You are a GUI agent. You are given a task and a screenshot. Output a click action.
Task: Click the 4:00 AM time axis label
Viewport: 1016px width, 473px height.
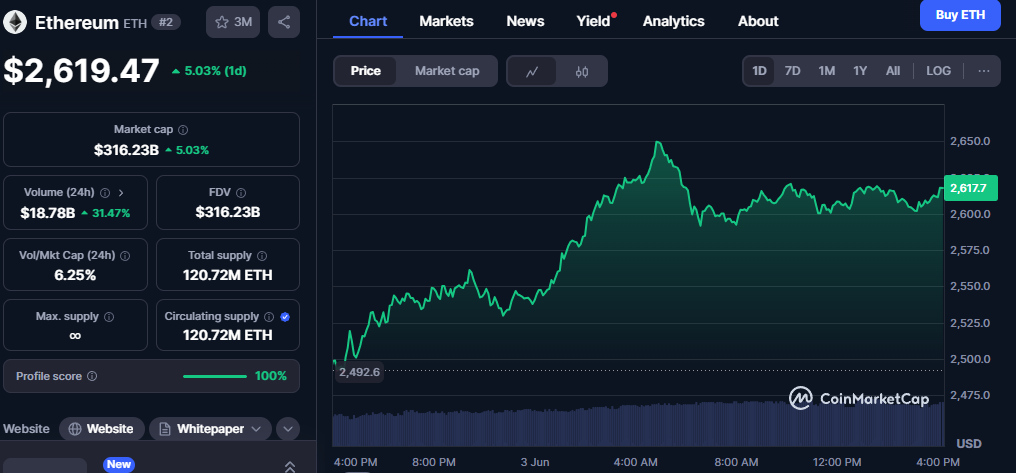(636, 462)
